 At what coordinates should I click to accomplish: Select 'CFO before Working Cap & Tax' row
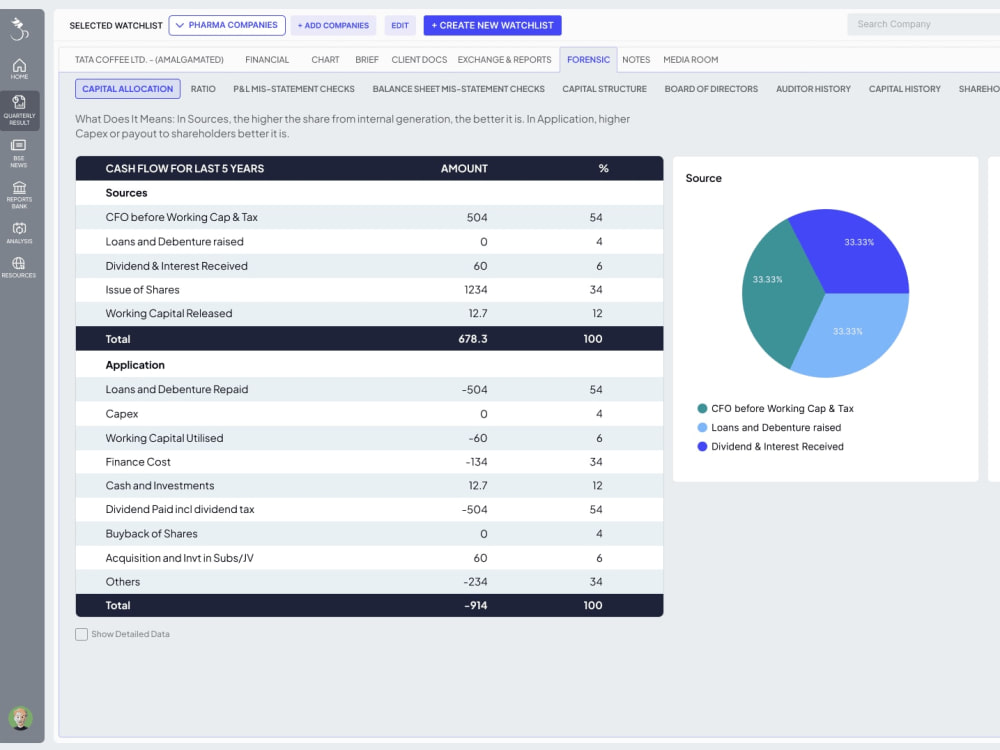click(369, 217)
